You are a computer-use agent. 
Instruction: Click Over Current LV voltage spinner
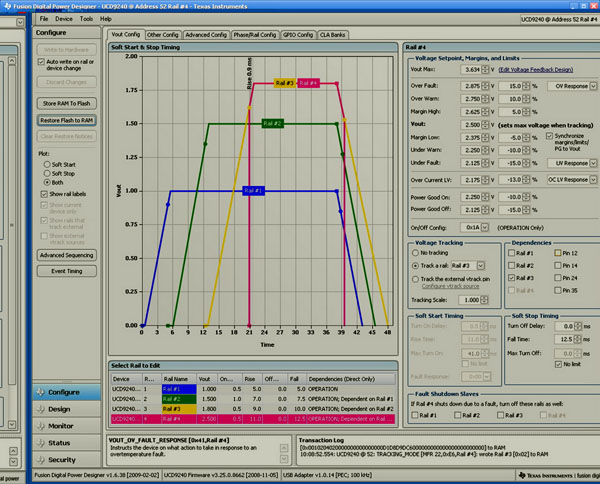click(x=485, y=180)
